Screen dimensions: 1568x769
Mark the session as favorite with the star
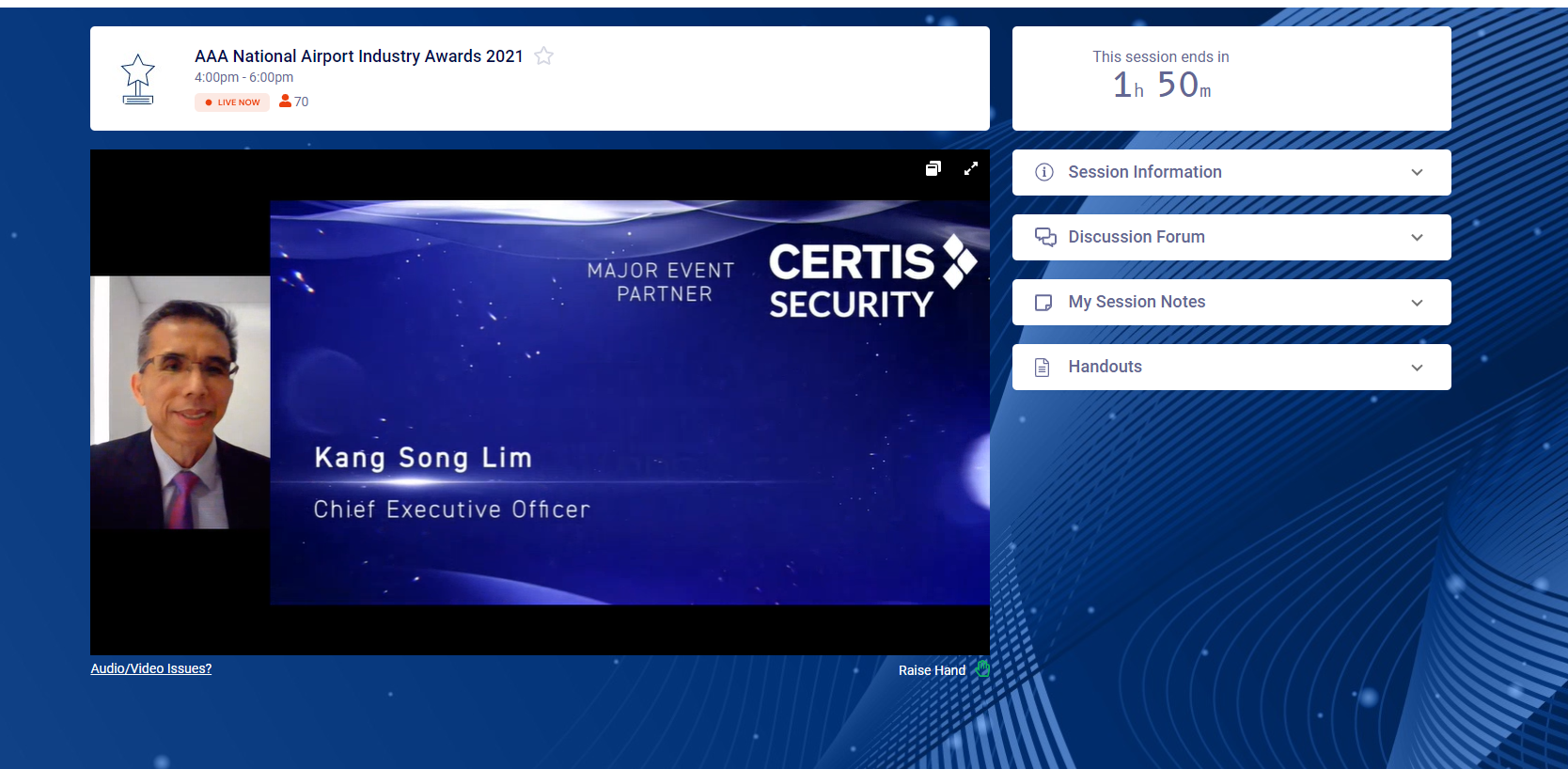coord(543,56)
